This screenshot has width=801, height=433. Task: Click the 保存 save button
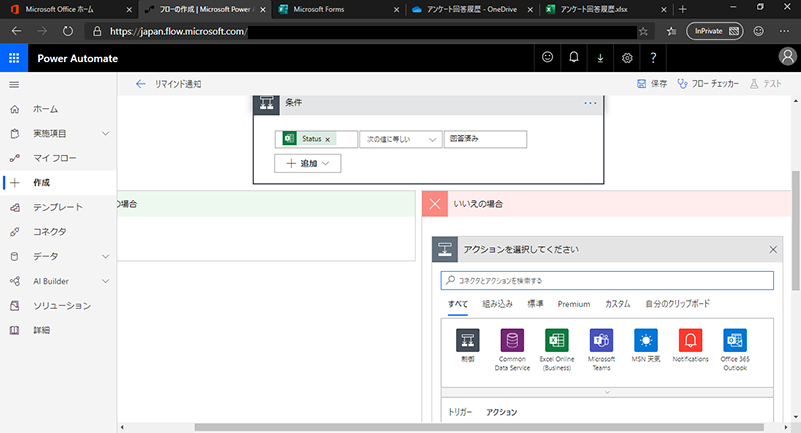652,84
